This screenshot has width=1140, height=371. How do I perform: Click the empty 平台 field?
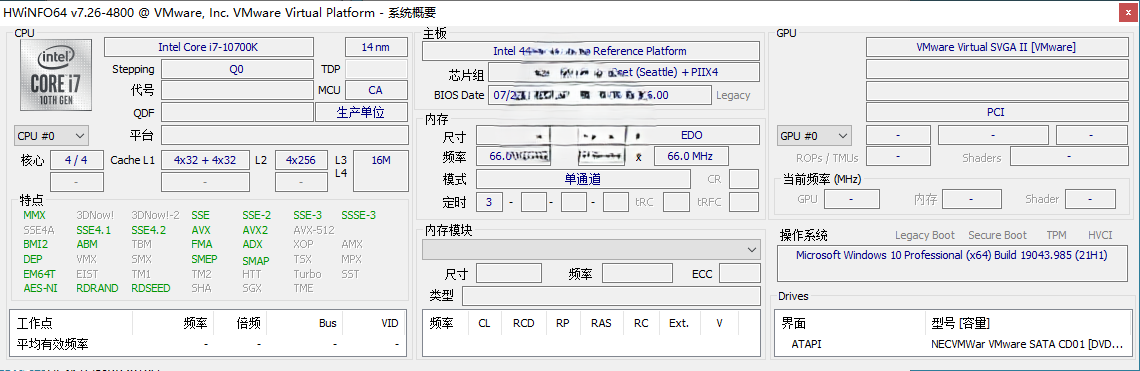click(284, 135)
